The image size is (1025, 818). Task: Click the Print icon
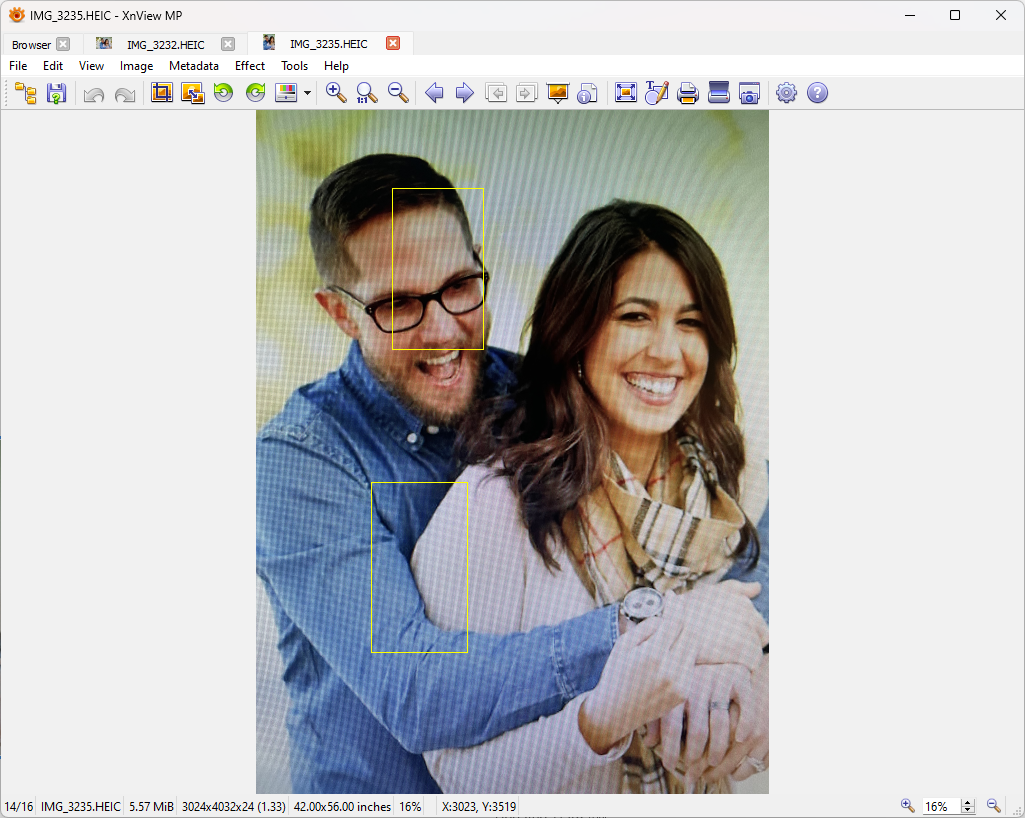[x=688, y=93]
